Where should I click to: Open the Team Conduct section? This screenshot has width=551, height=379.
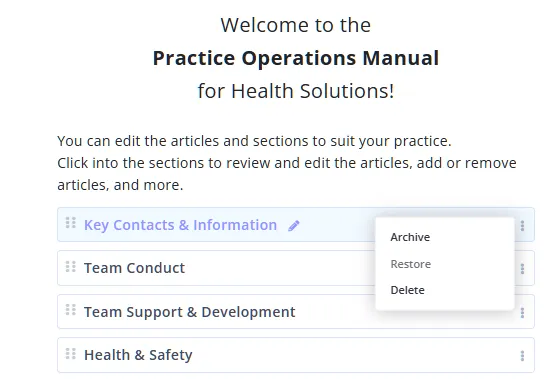(134, 268)
